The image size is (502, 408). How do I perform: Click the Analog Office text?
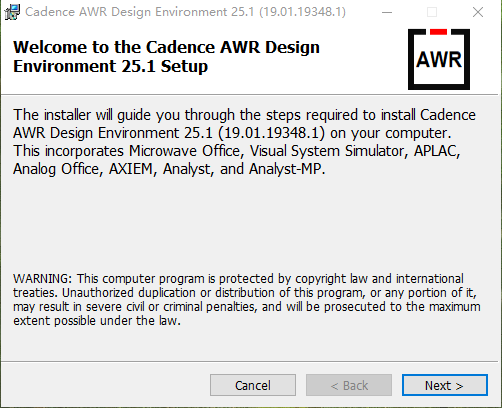[56, 169]
